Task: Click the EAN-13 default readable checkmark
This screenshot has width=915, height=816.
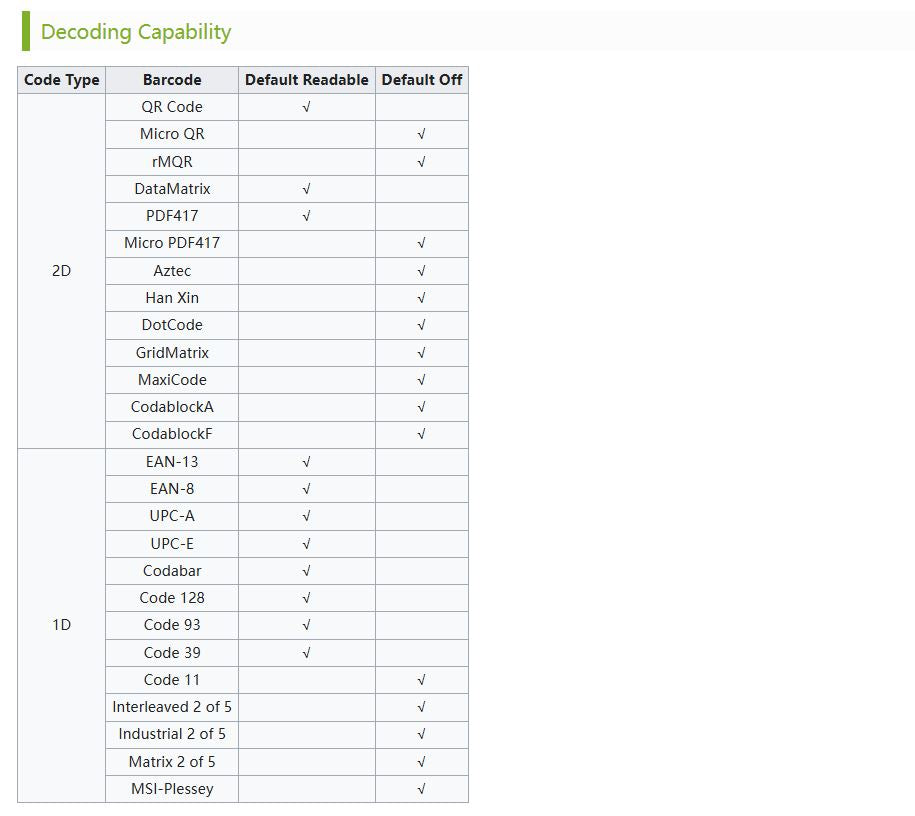Action: [x=306, y=462]
